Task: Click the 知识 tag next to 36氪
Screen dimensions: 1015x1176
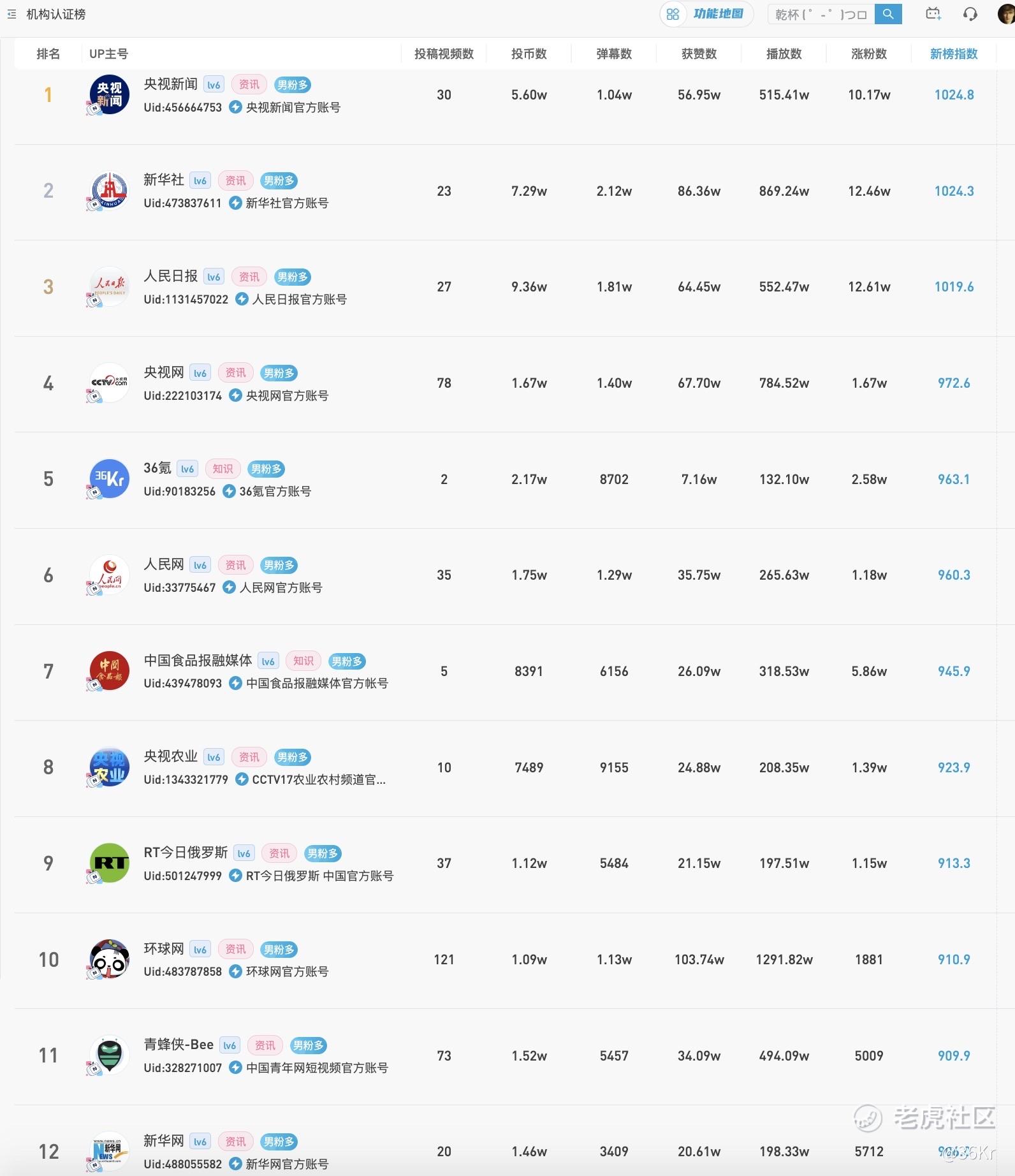Action: [x=223, y=469]
